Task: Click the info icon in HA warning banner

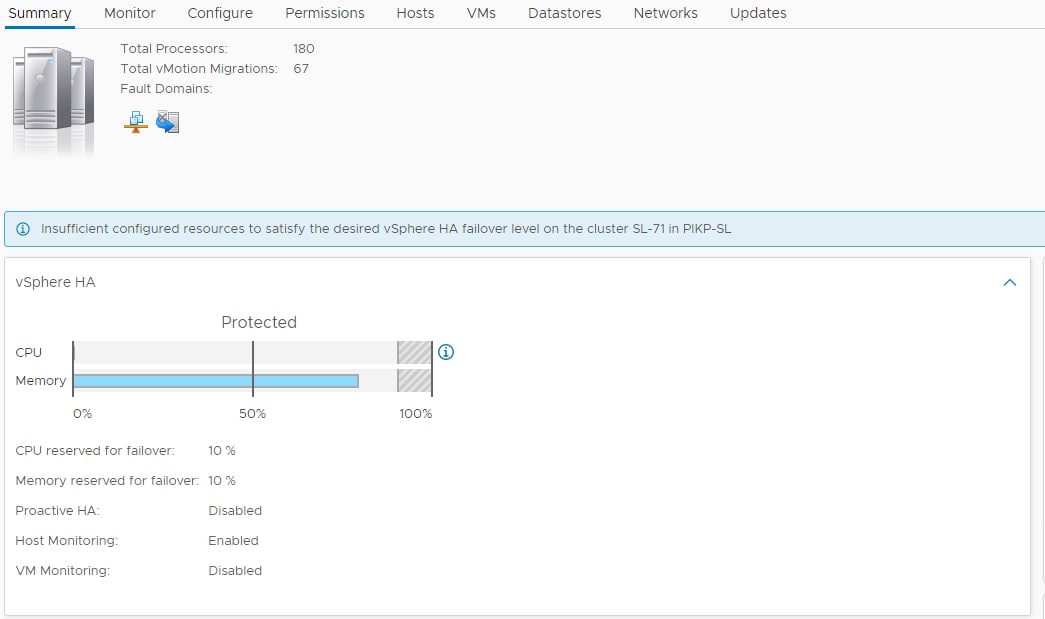Action: 23,229
